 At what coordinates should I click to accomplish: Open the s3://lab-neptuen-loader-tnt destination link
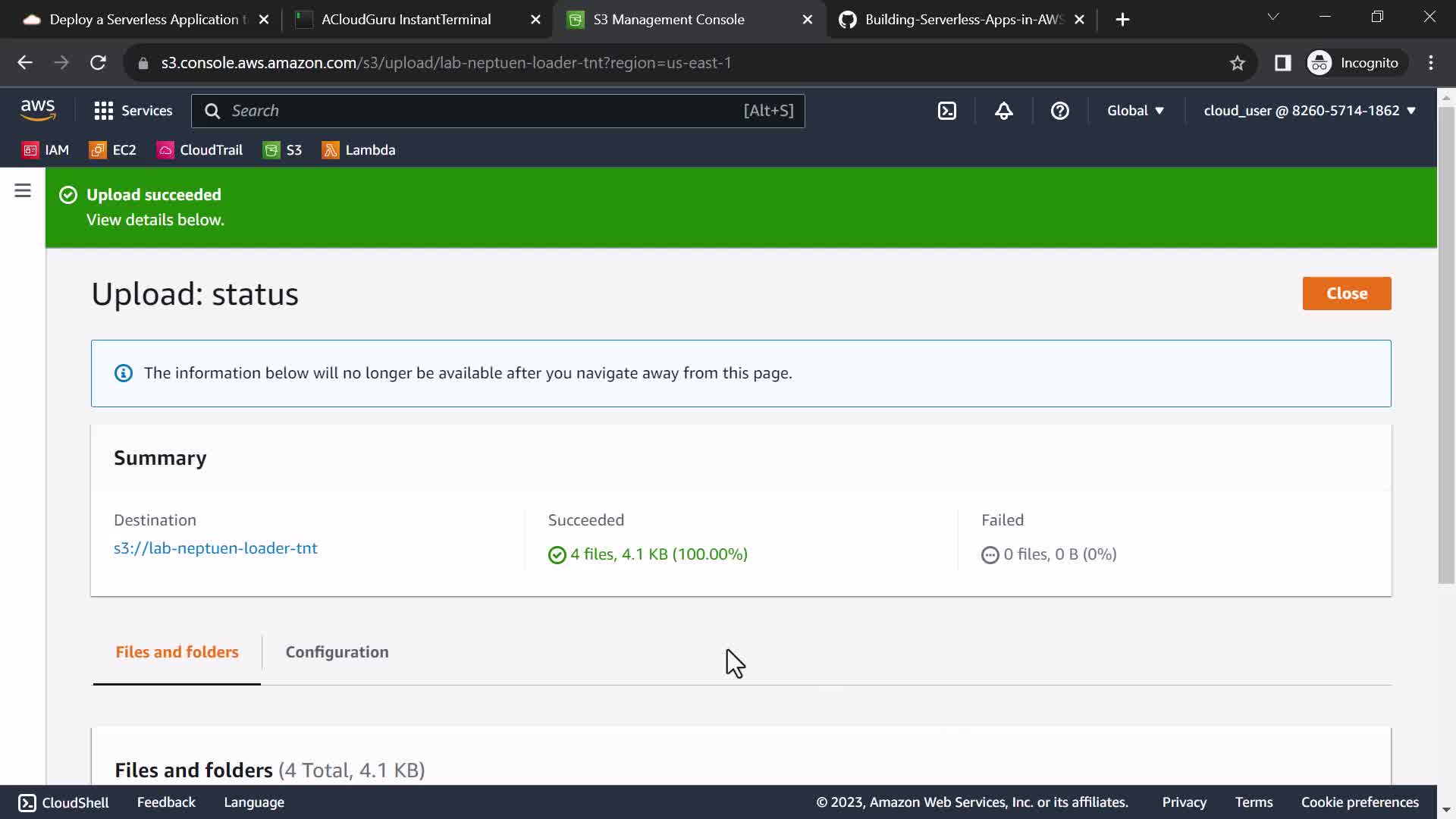[215, 548]
